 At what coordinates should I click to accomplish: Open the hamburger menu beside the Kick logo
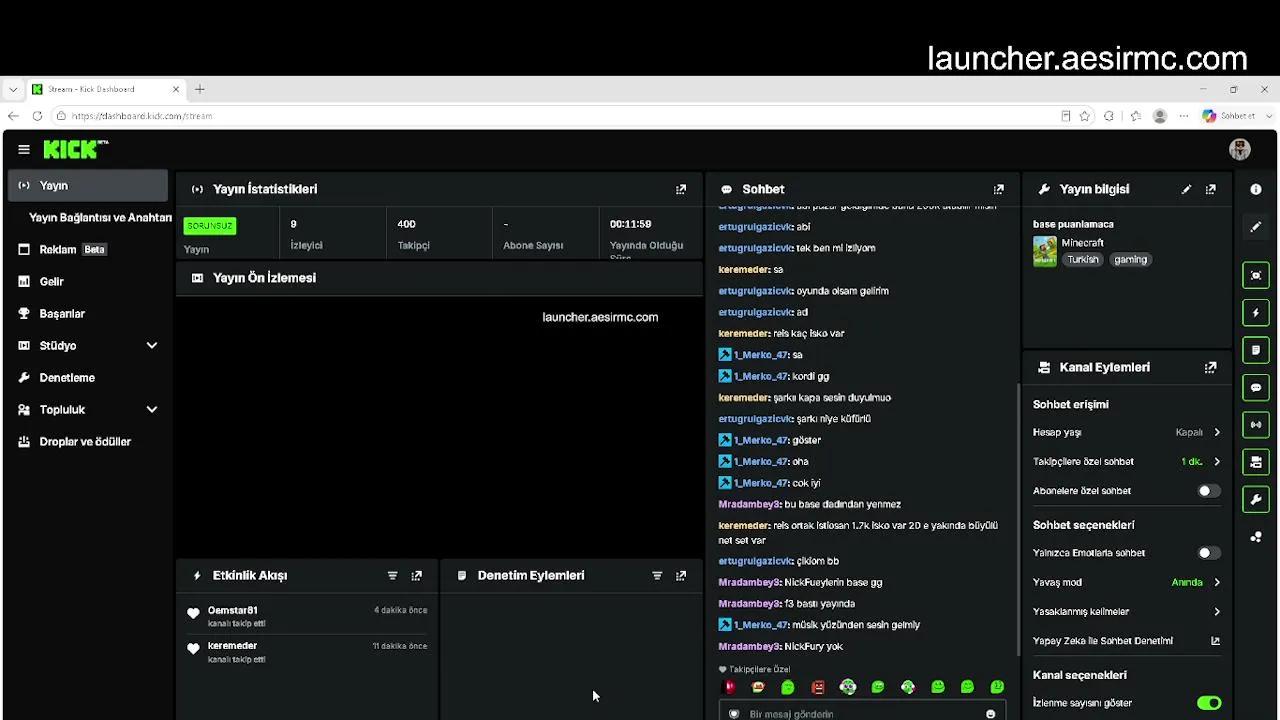coord(24,150)
